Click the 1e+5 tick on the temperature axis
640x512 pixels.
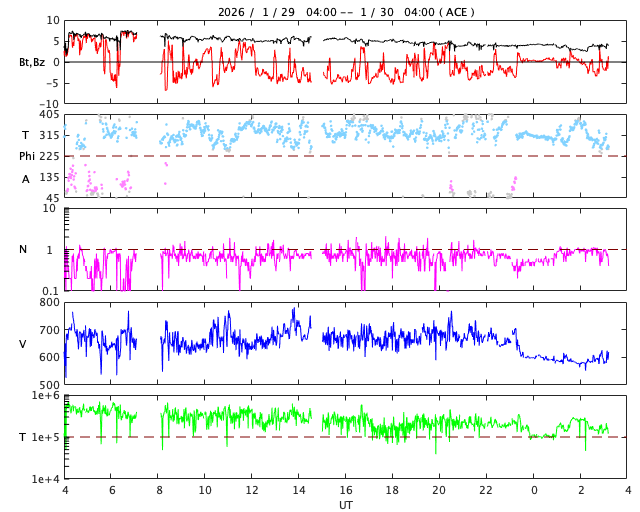point(45,437)
